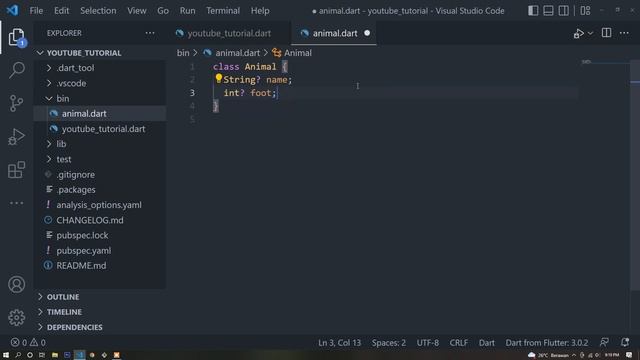The height and width of the screenshot is (360, 640).
Task: Switch to the youtube_tutorial.dart tab
Action: [229, 33]
